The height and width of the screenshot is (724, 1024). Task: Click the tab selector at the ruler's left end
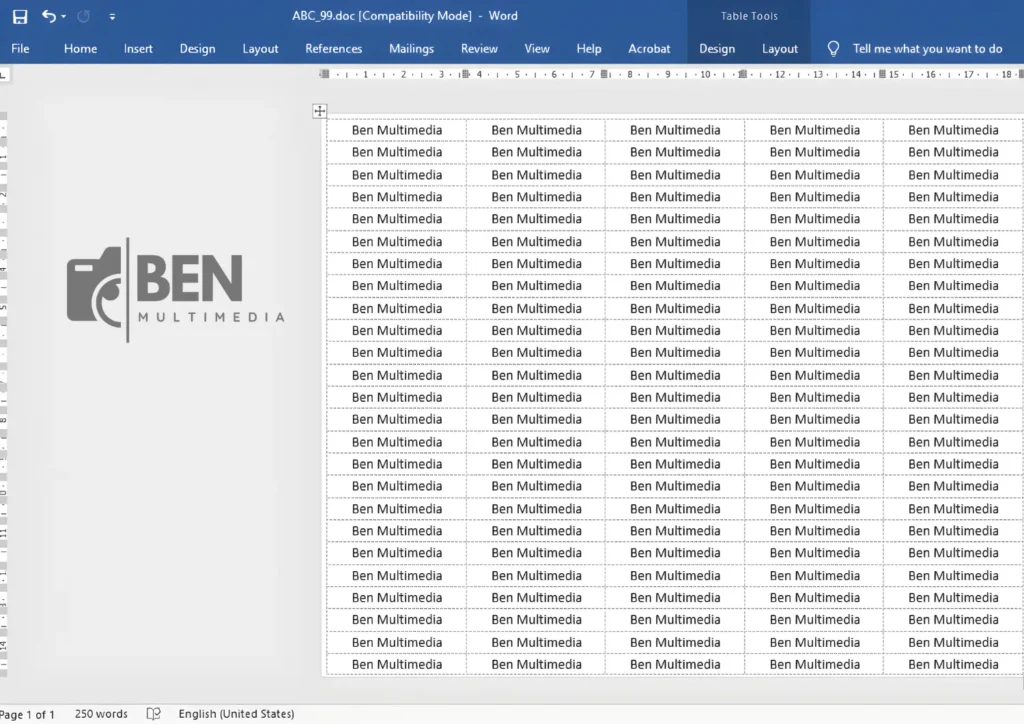point(5,75)
